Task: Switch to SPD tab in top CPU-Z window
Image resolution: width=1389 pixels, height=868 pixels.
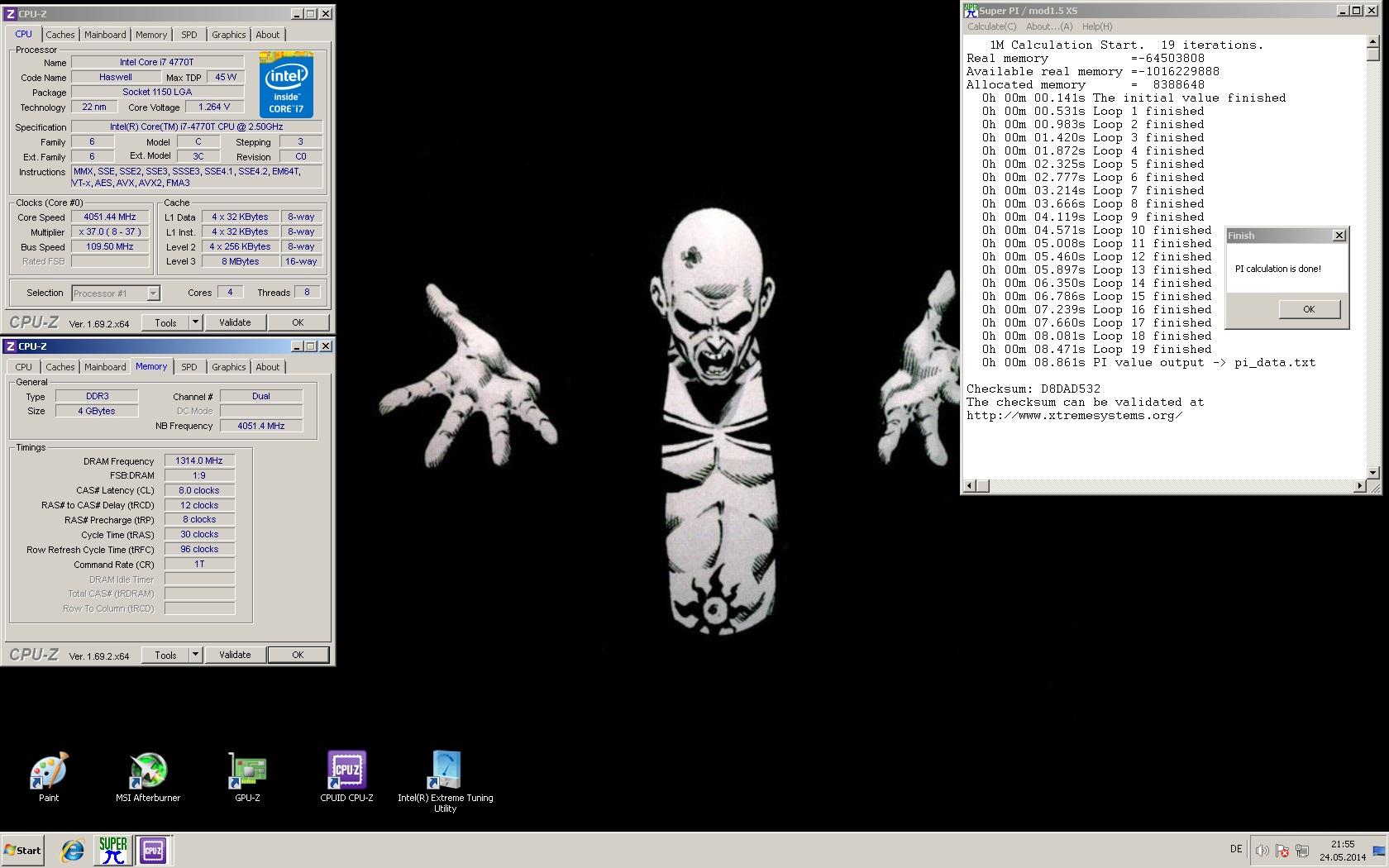Action: click(x=189, y=35)
